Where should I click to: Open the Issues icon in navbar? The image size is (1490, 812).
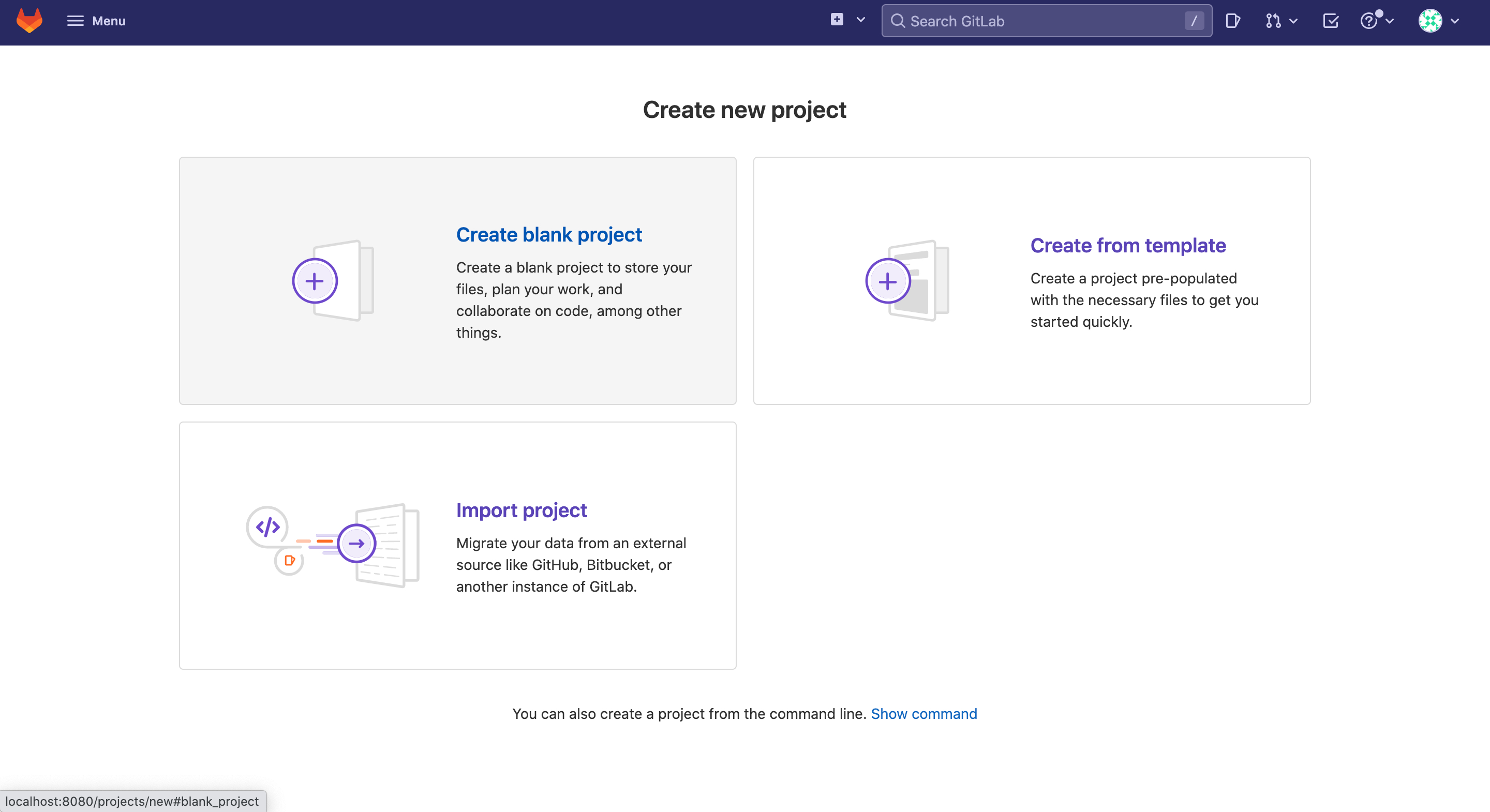point(1232,21)
